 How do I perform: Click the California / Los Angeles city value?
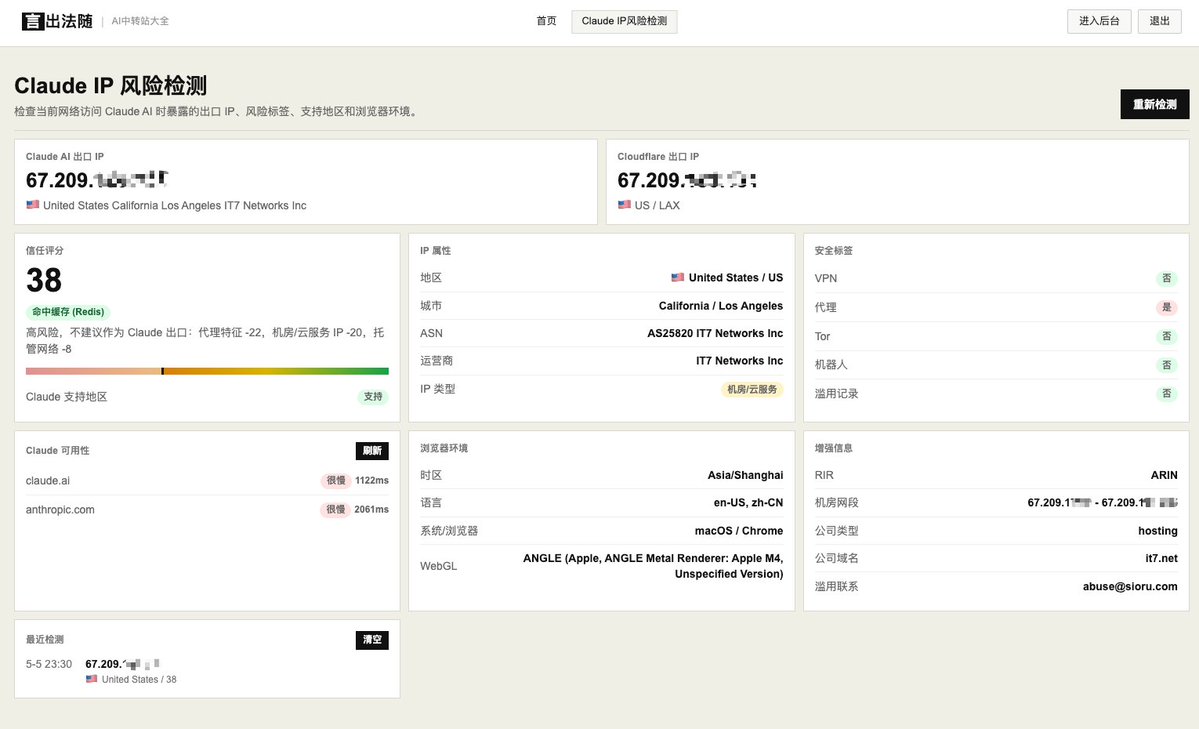pos(721,306)
